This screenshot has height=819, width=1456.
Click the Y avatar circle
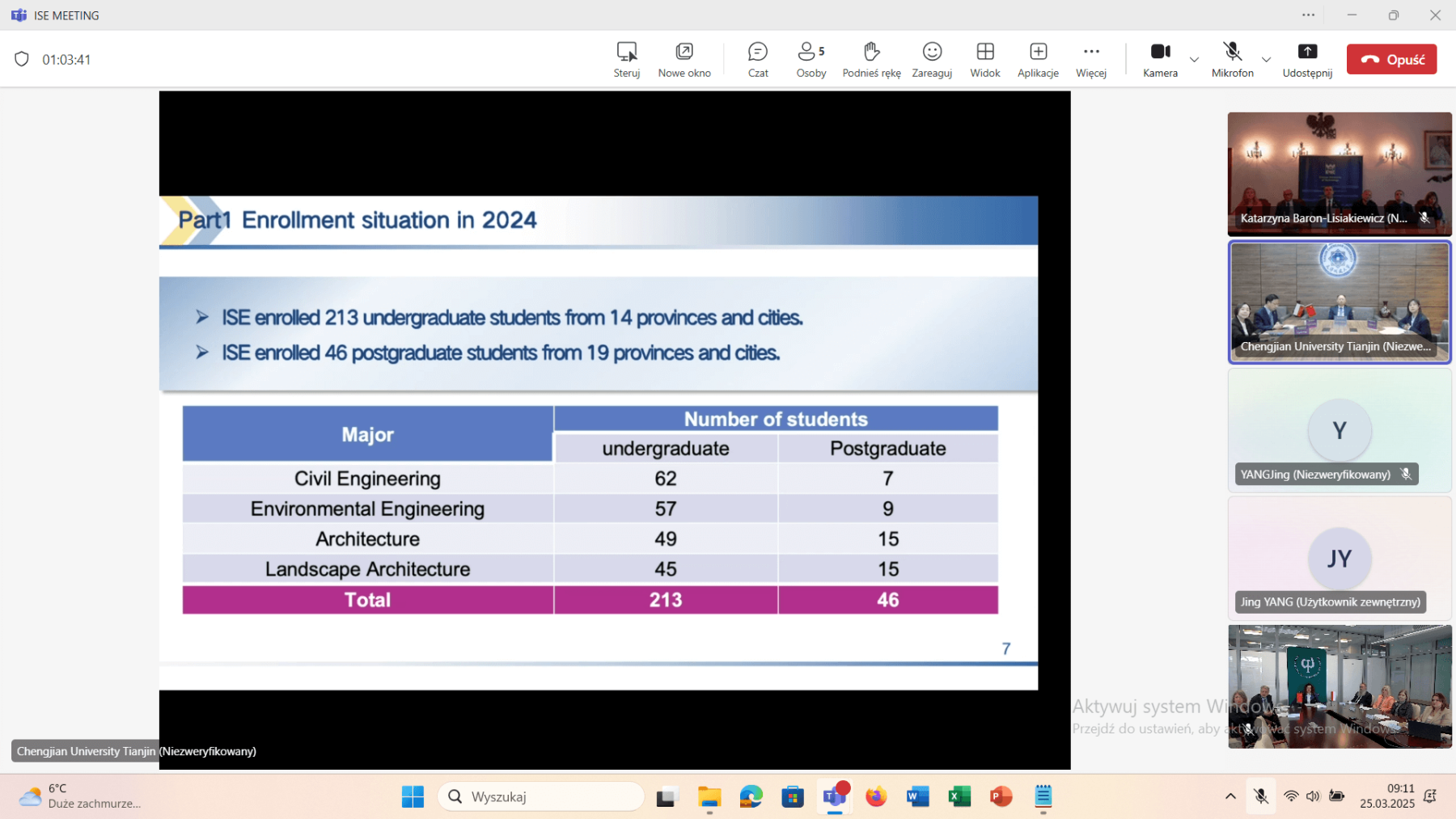1340,430
